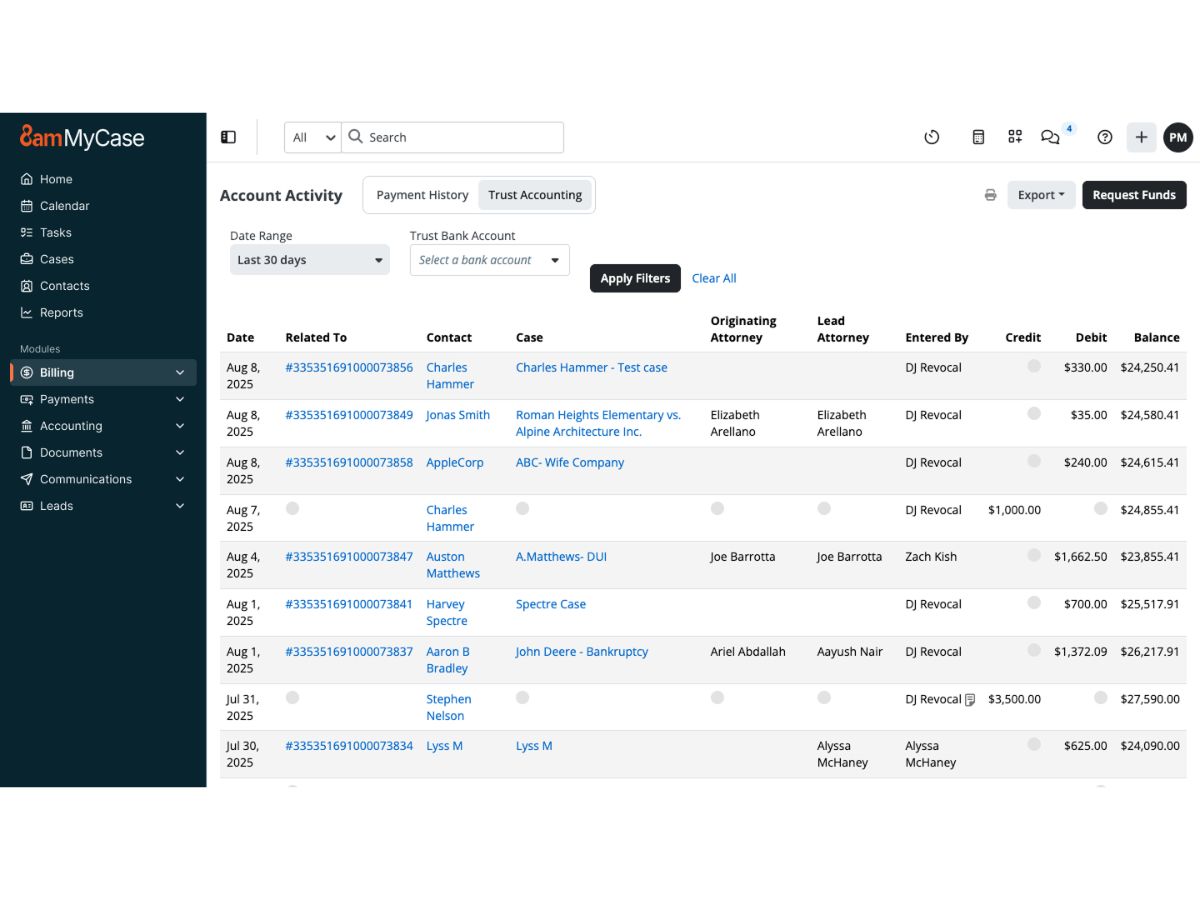This screenshot has width=1200, height=900.
Task: Click the Accounting bank icon in sidebar
Action: [x=27, y=426]
